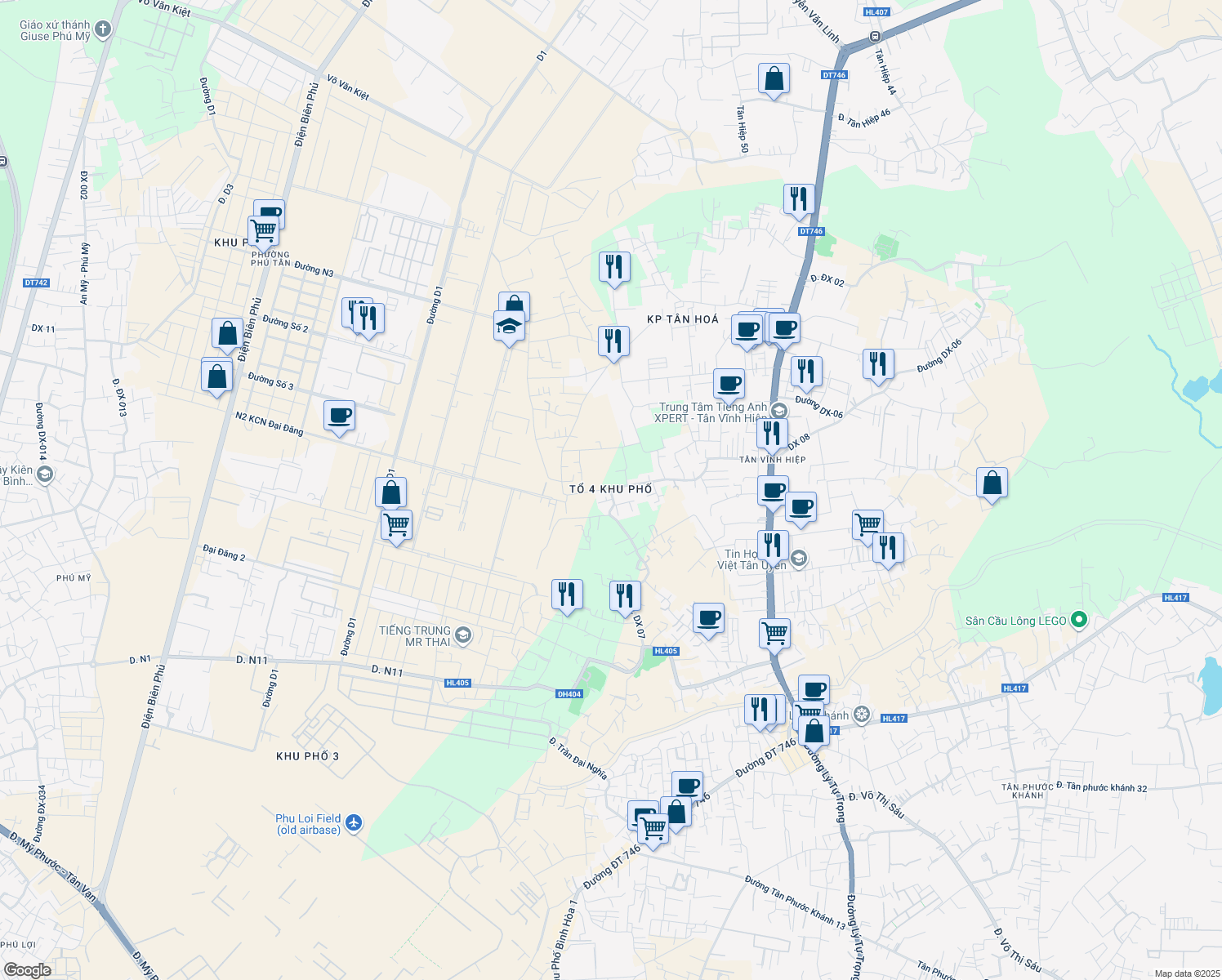The width and height of the screenshot is (1222, 980).
Task: Open the restaurant marker beside the DT746 shield
Action: [x=799, y=200]
